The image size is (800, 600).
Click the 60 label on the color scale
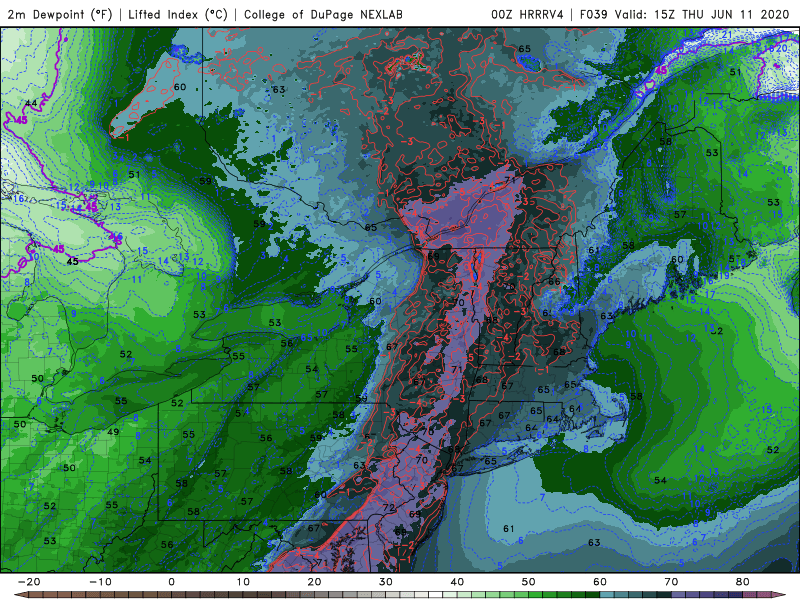pos(600,582)
